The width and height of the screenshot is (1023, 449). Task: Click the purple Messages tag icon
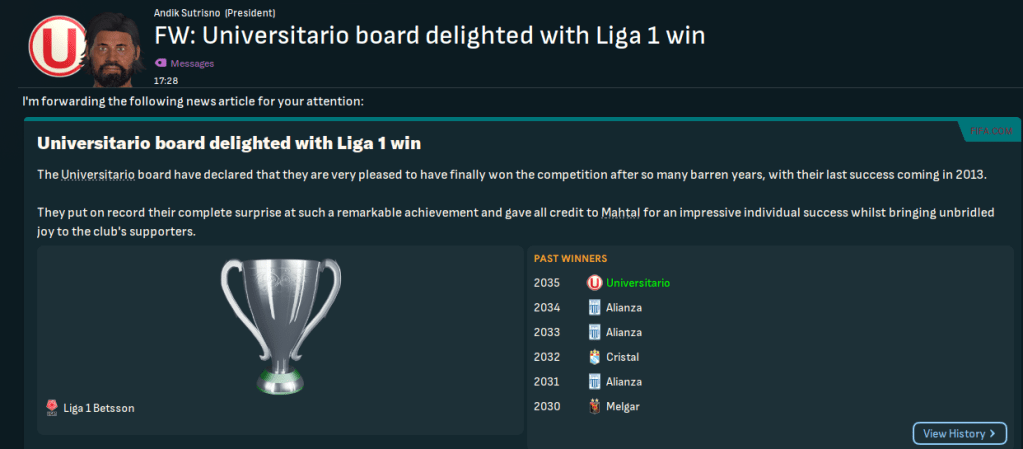click(160, 63)
